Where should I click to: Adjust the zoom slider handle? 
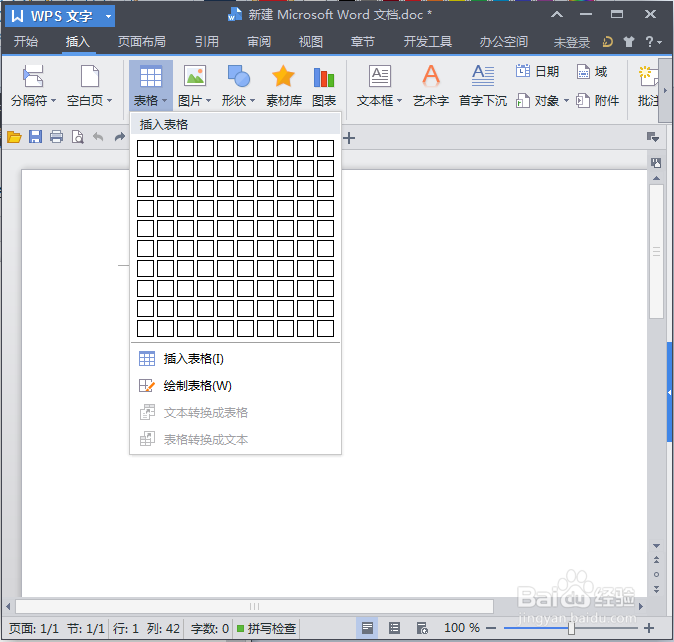(x=571, y=628)
